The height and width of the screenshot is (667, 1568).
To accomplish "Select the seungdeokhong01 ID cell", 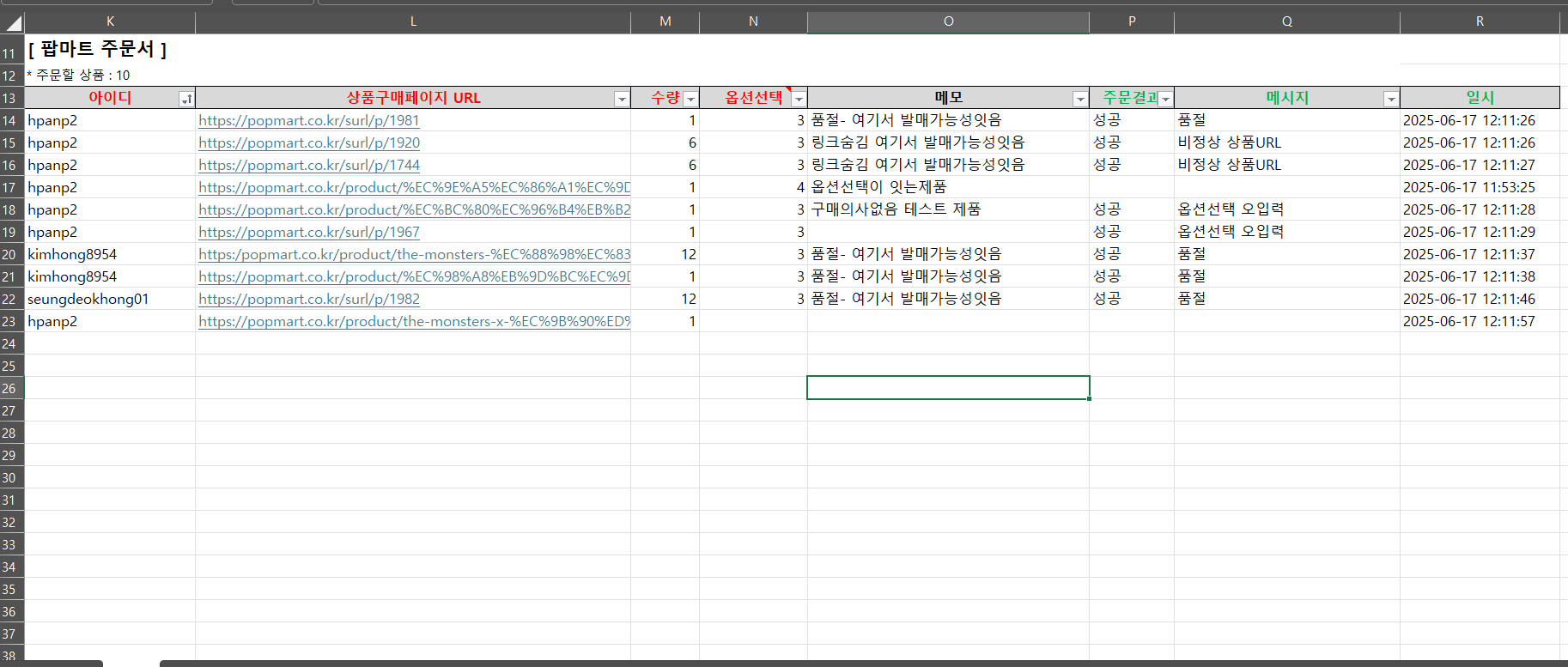I will [x=88, y=300].
